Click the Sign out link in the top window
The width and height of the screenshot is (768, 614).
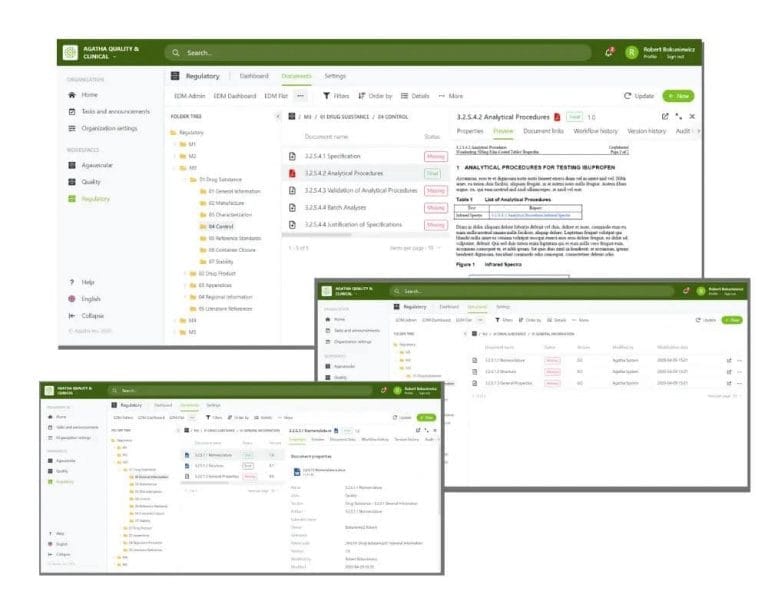click(675, 57)
